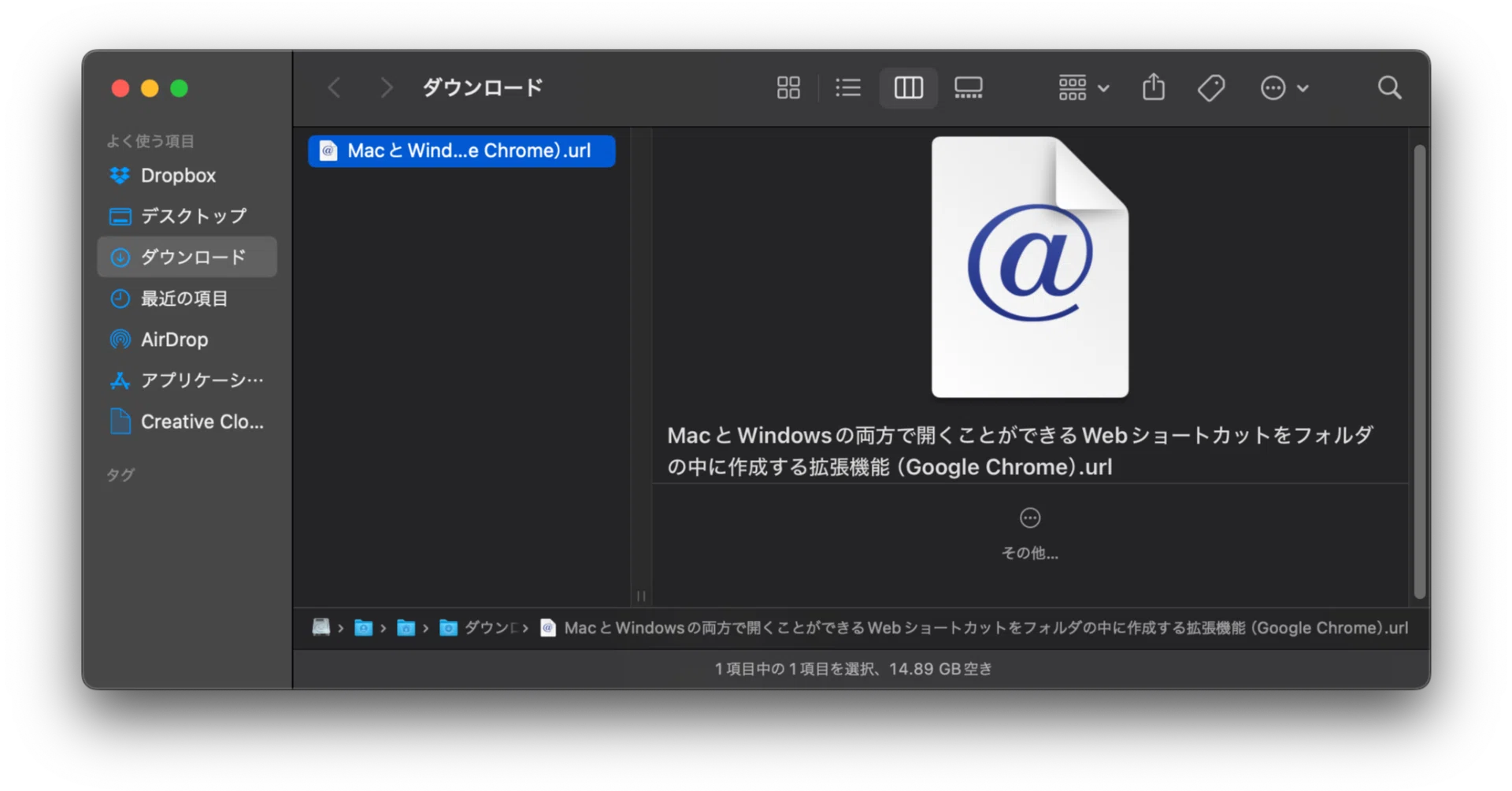
Task: Click the yellow minimize window button
Action: click(150, 88)
